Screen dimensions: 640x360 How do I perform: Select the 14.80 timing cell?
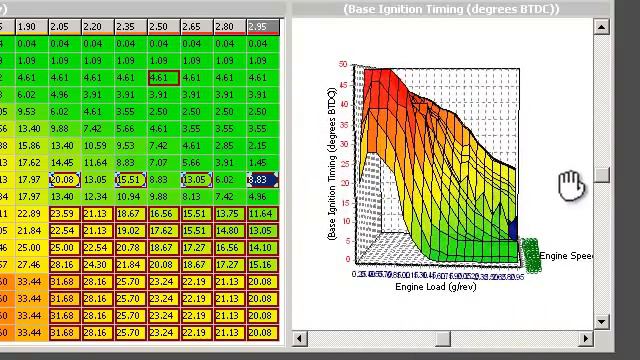[230, 231]
